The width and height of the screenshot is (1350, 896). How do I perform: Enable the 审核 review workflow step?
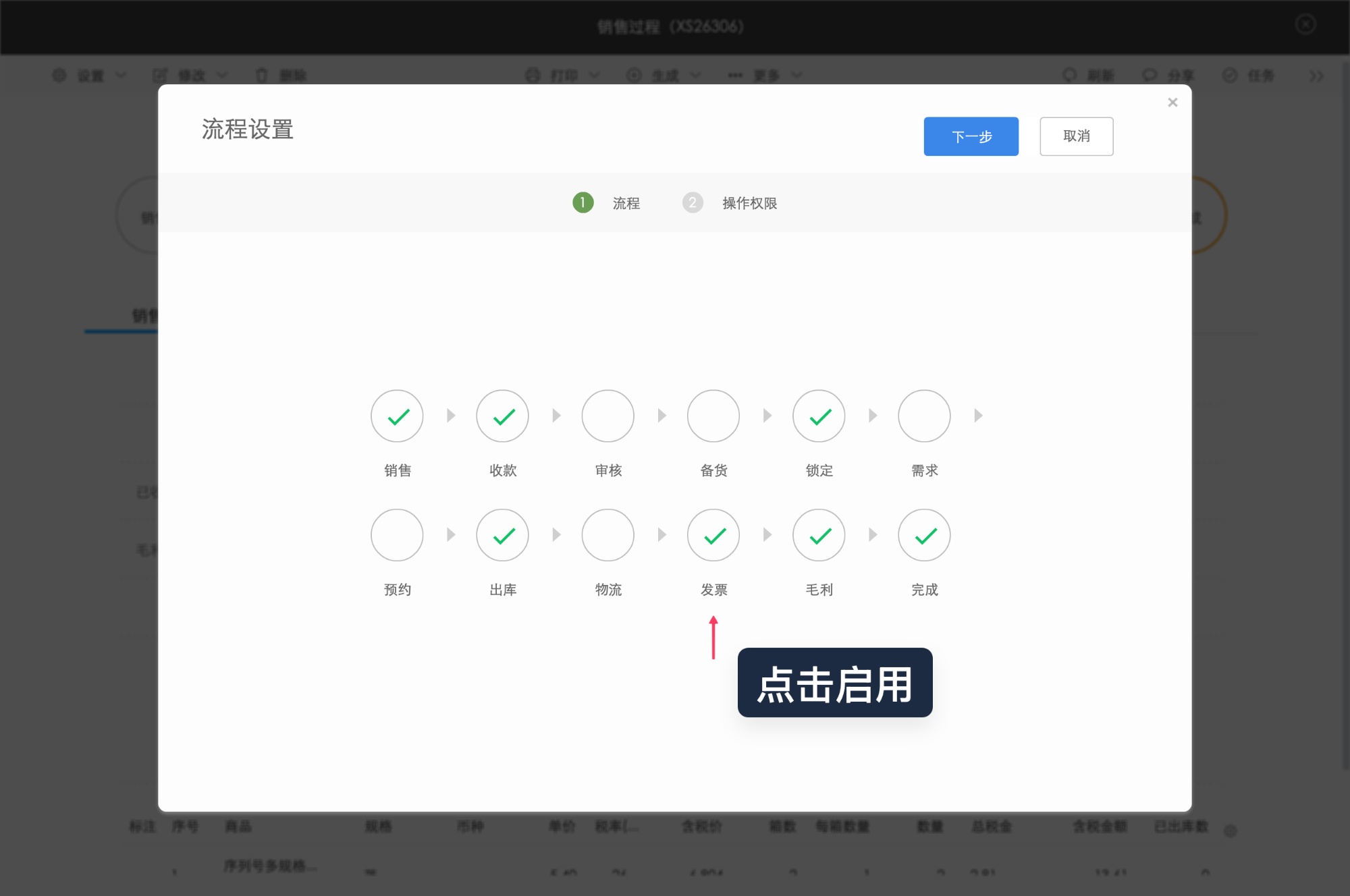click(607, 416)
